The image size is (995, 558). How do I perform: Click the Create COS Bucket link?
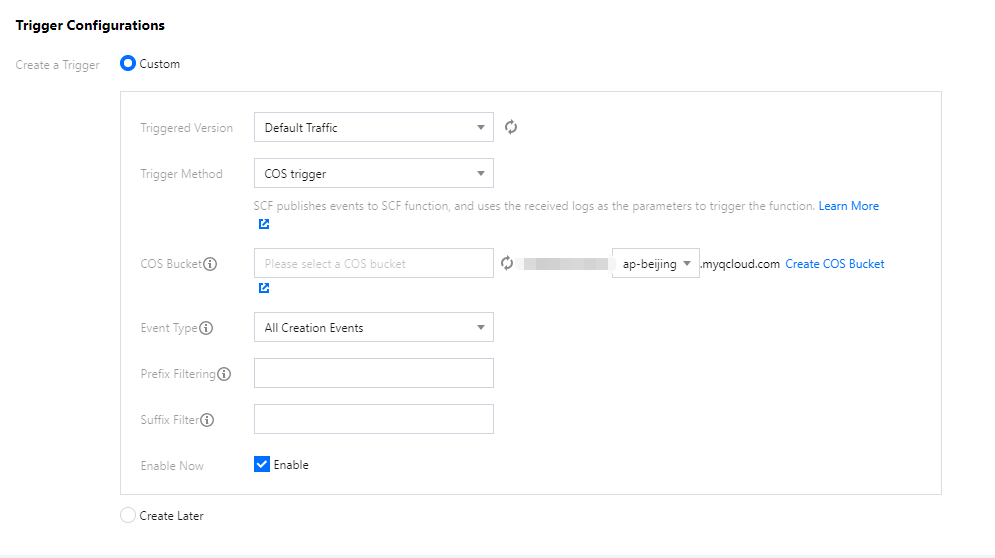(834, 264)
